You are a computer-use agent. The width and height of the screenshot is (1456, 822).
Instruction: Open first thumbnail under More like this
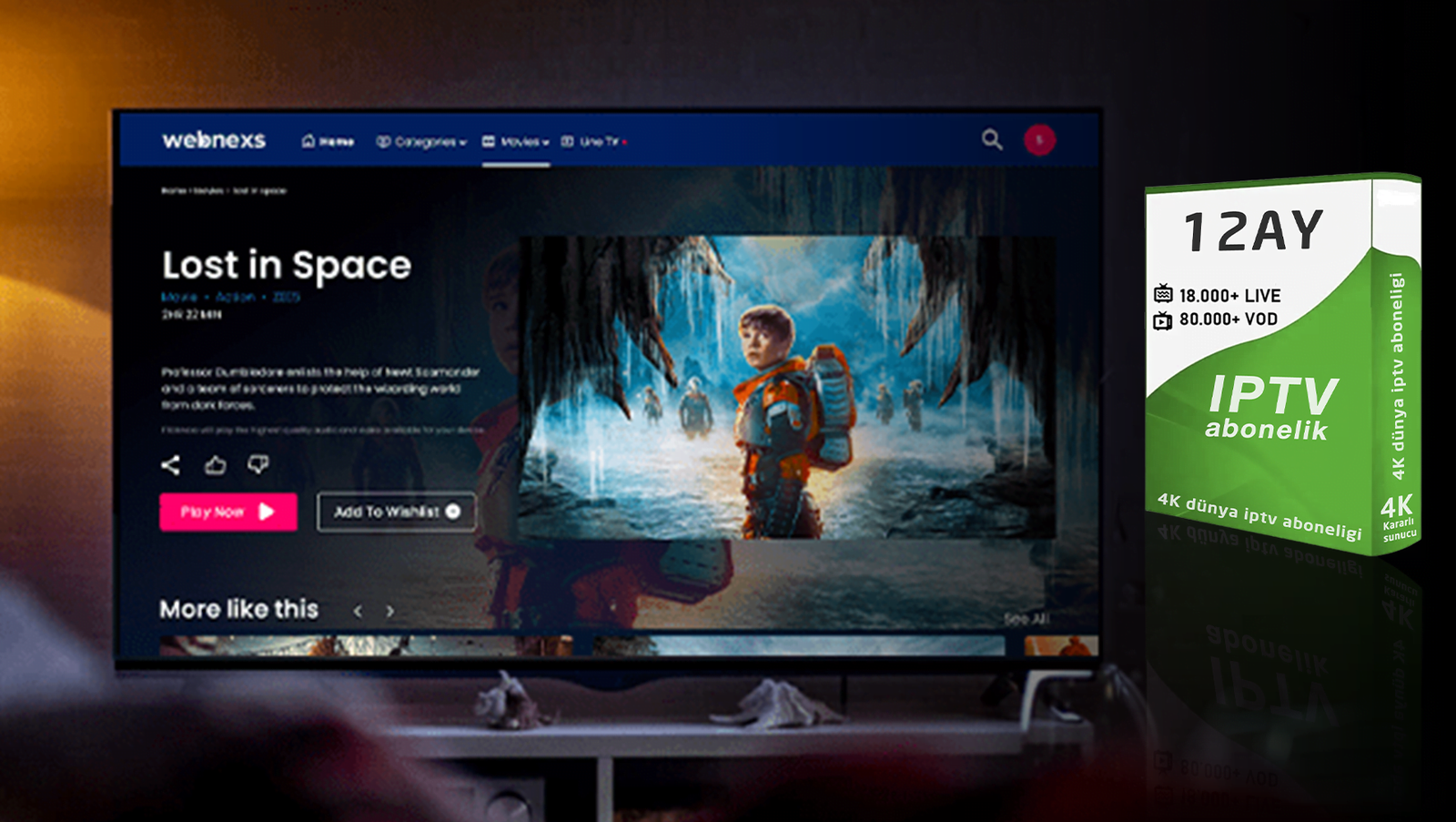pyautogui.click(x=364, y=645)
